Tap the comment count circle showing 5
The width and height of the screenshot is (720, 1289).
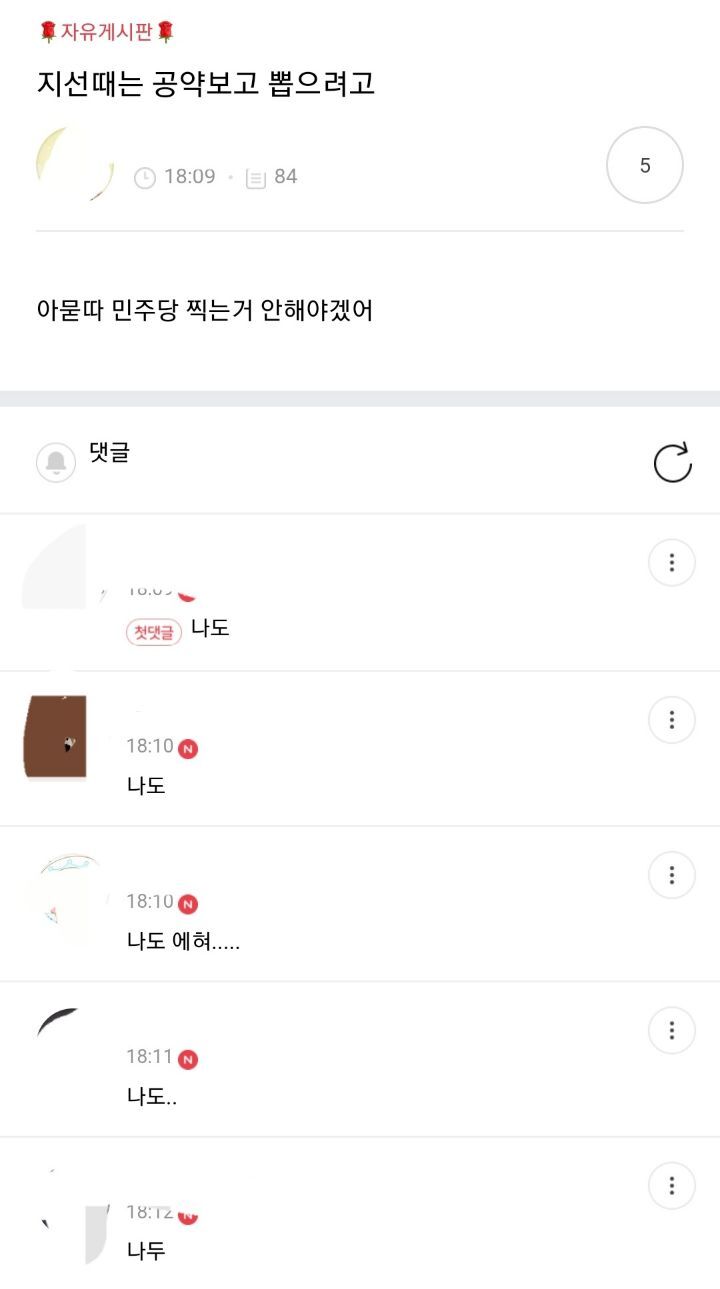click(645, 165)
